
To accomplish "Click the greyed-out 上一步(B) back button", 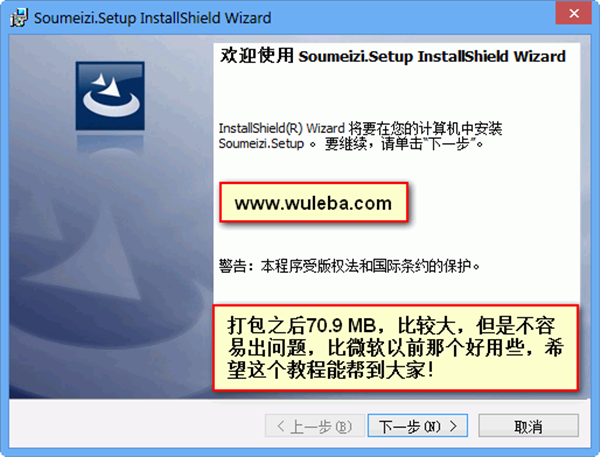I will pyautogui.click(x=315, y=425).
